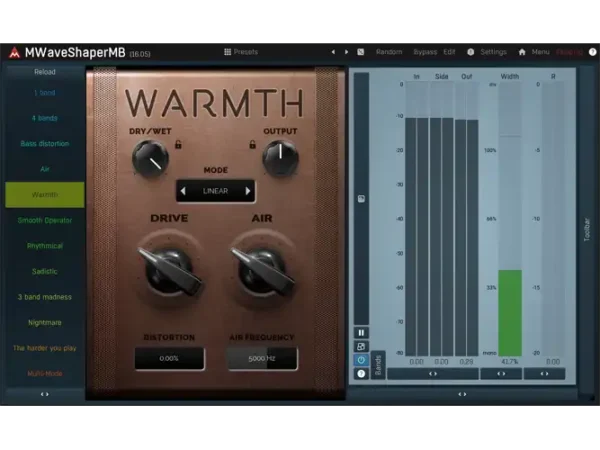Toggle the Bypass button
This screenshot has width=600, height=450.
425,52
